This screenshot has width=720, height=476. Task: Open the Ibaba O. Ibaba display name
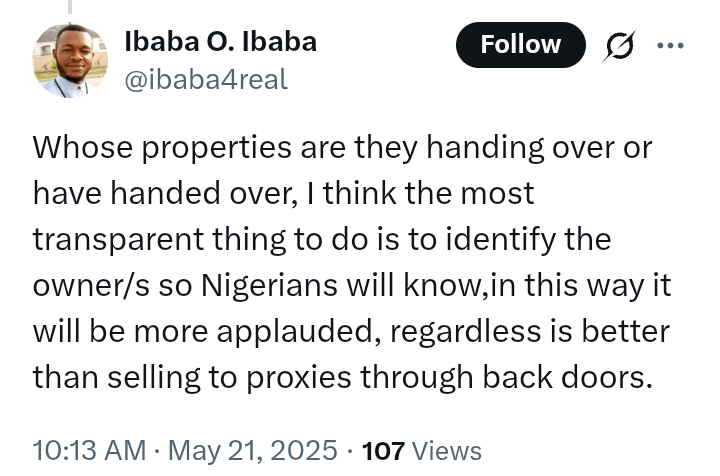click(x=220, y=42)
